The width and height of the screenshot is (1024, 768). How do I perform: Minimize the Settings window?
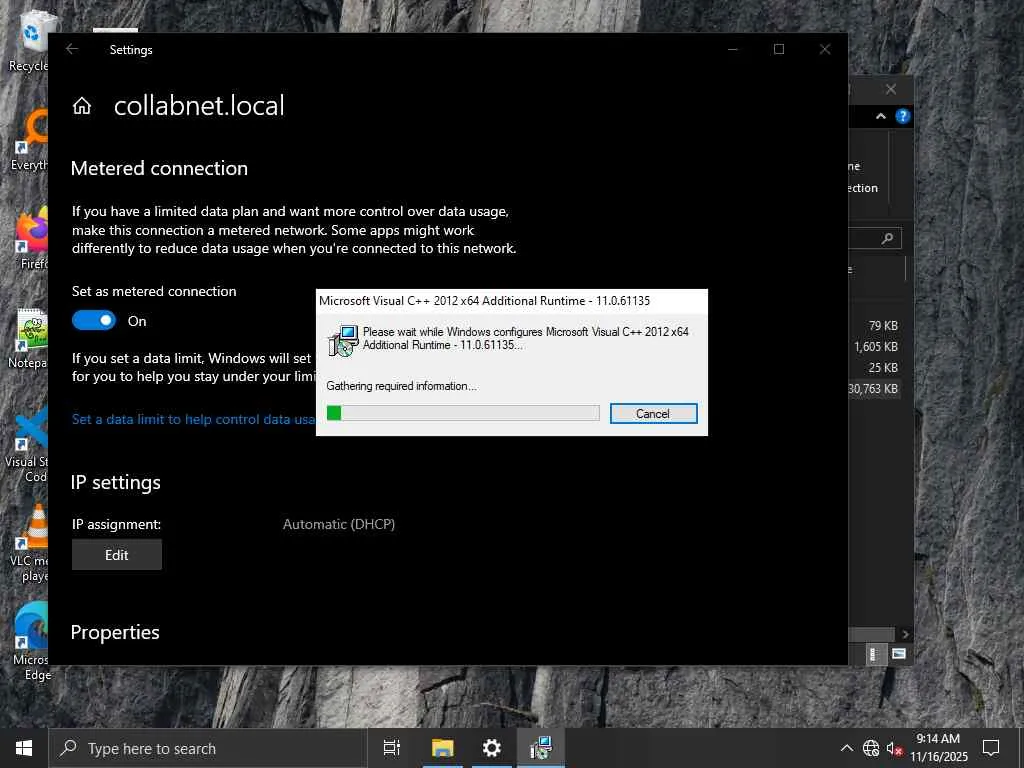(733, 49)
